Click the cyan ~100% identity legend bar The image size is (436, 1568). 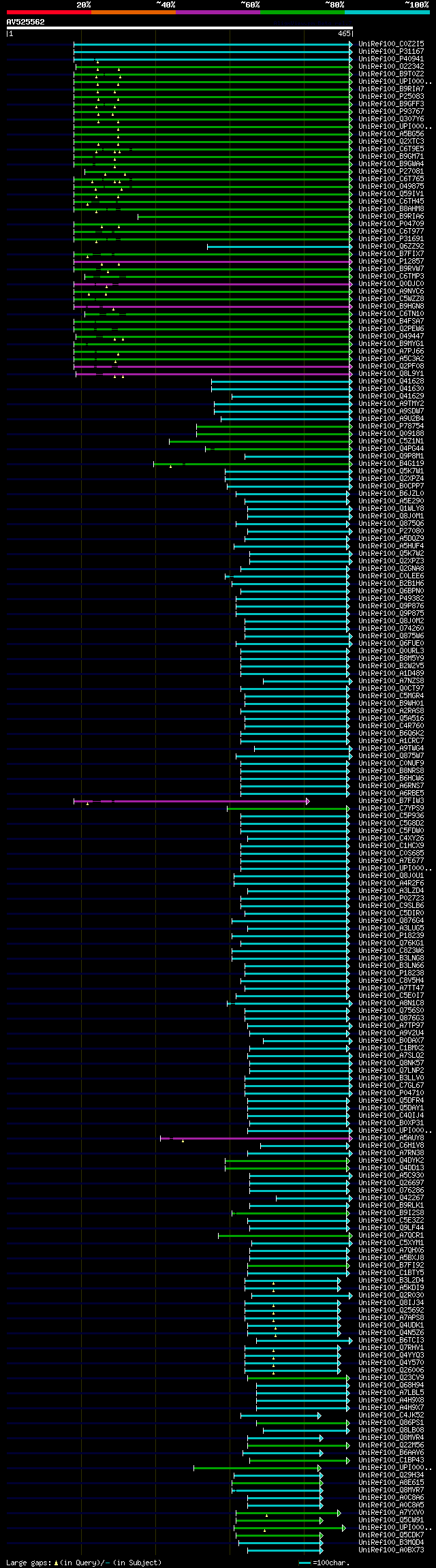pyautogui.click(x=386, y=12)
